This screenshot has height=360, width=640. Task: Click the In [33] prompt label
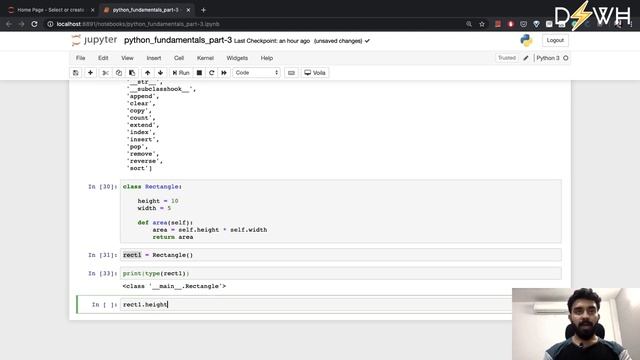pyautogui.click(x=102, y=273)
